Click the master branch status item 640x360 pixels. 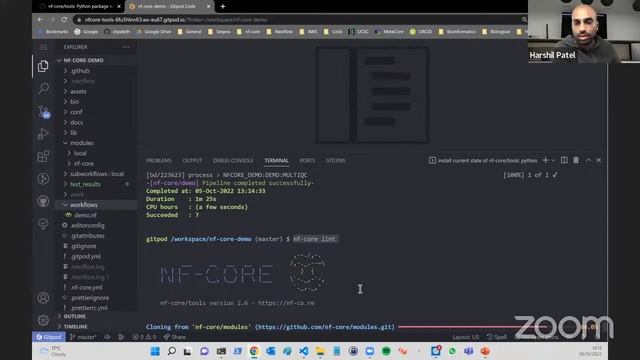click(x=84, y=337)
